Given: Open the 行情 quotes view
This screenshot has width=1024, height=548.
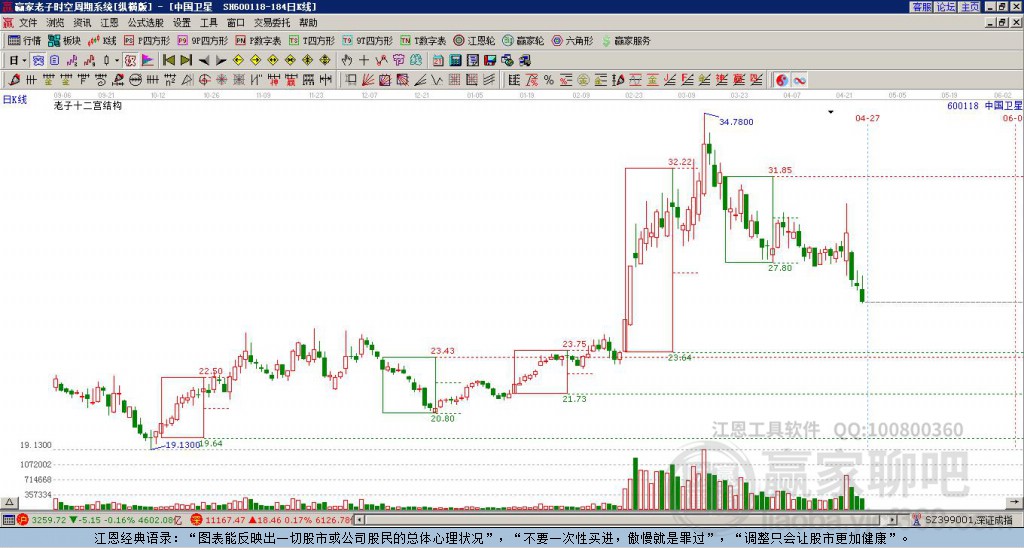Looking at the screenshot, I should (25, 40).
